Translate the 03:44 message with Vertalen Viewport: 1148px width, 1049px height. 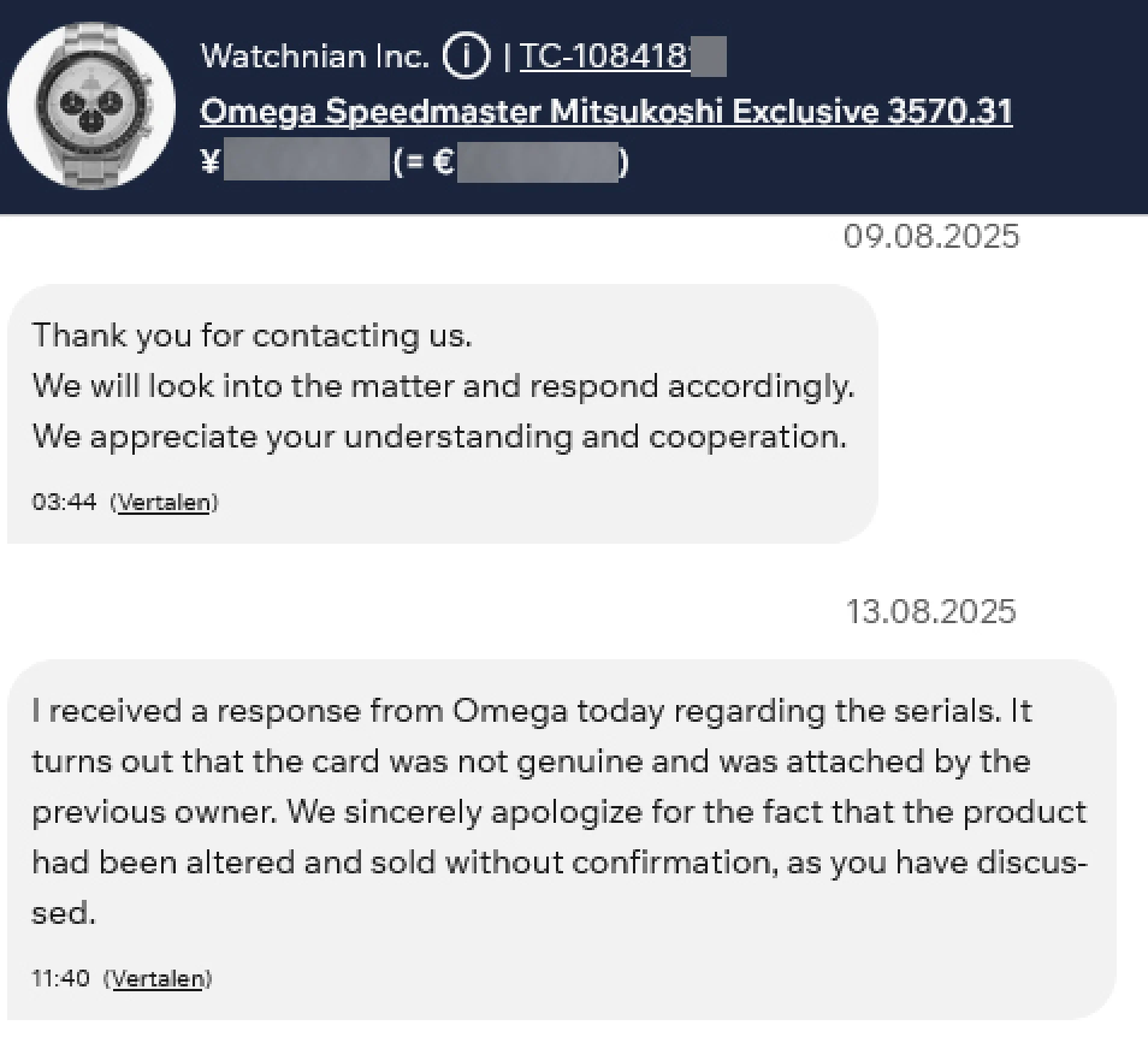164,502
